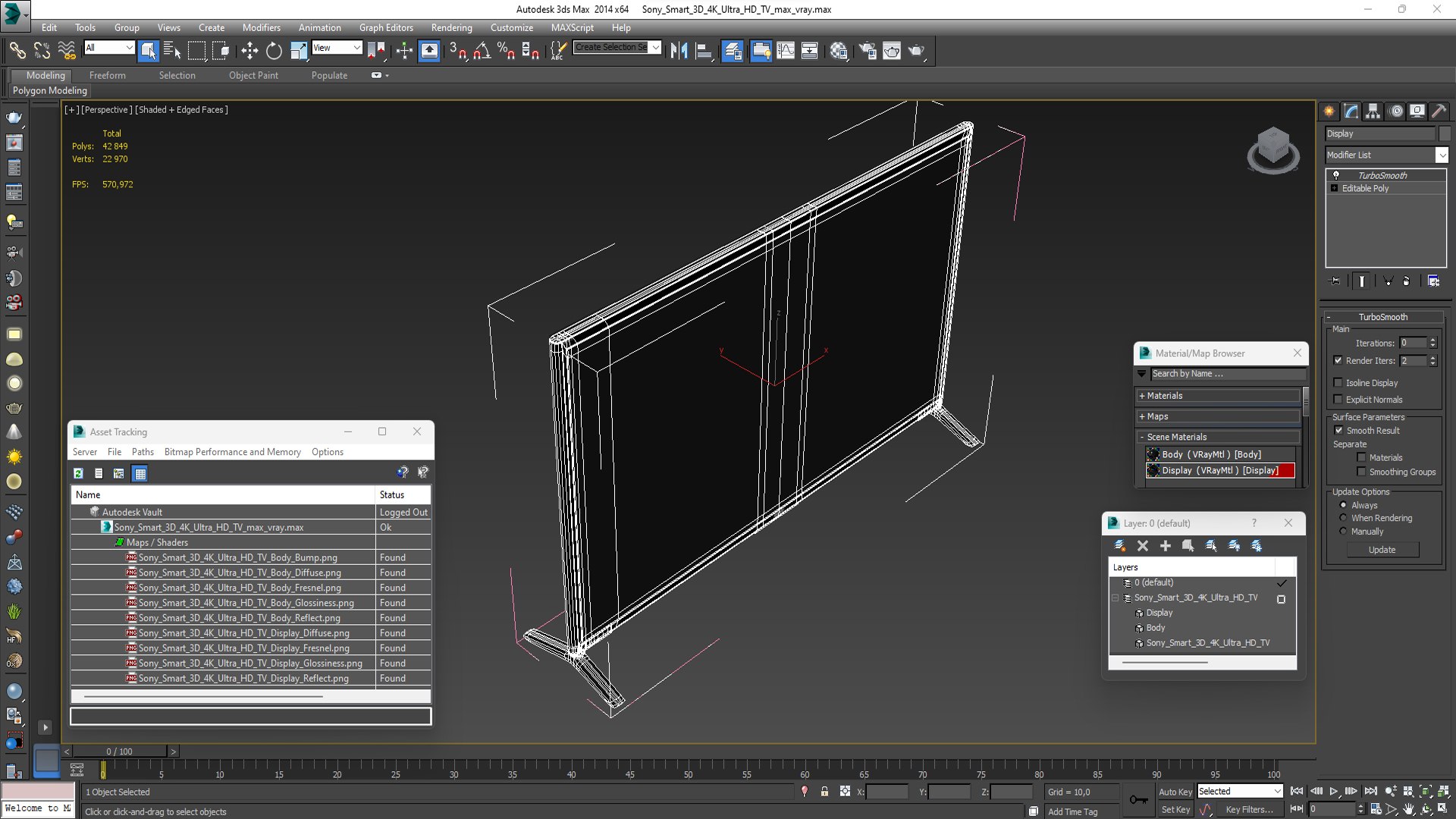The image size is (1456, 819).
Task: Toggle the Angle Snap tool
Action: point(482,51)
